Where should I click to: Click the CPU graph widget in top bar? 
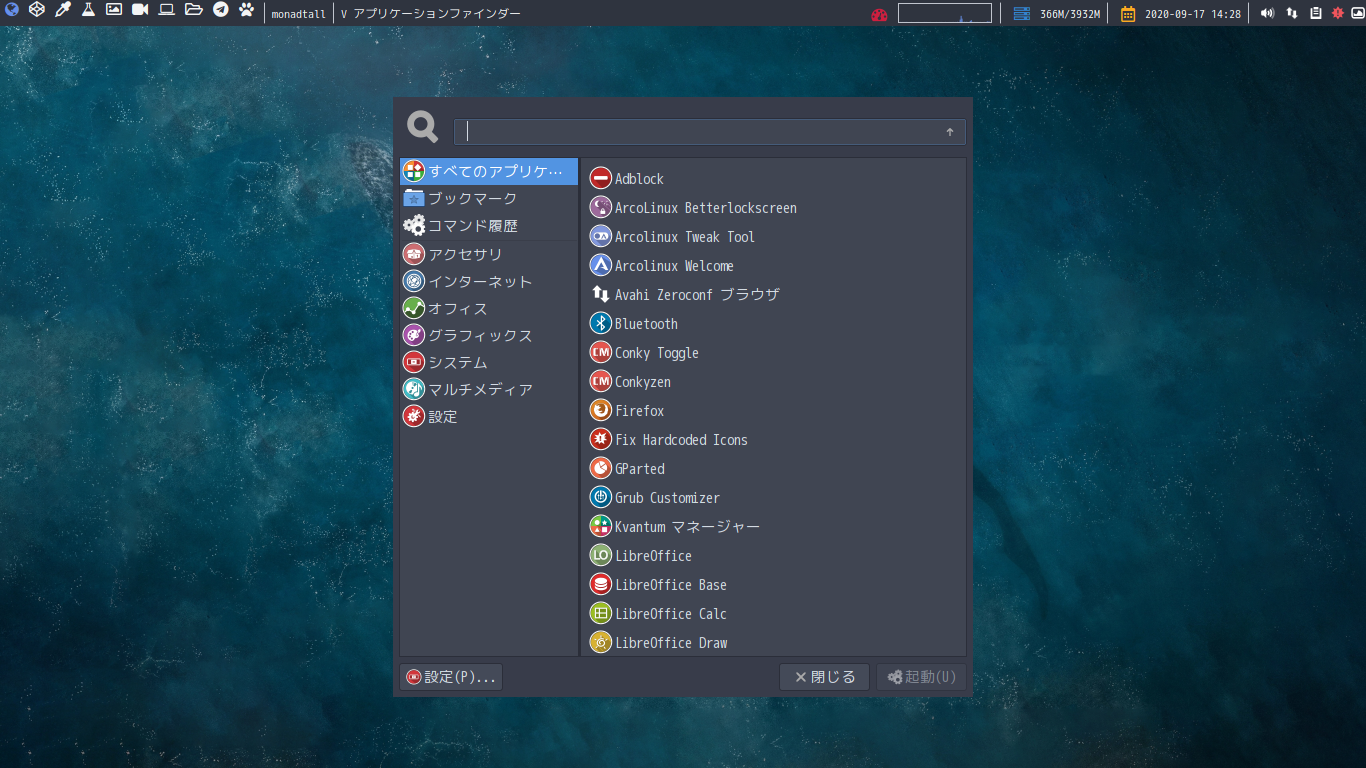point(945,13)
